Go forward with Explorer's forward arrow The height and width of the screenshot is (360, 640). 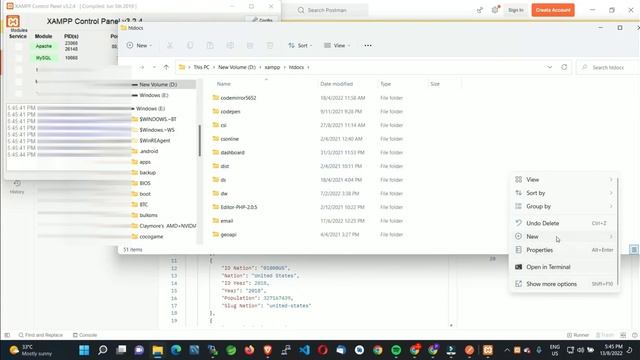click(142, 67)
